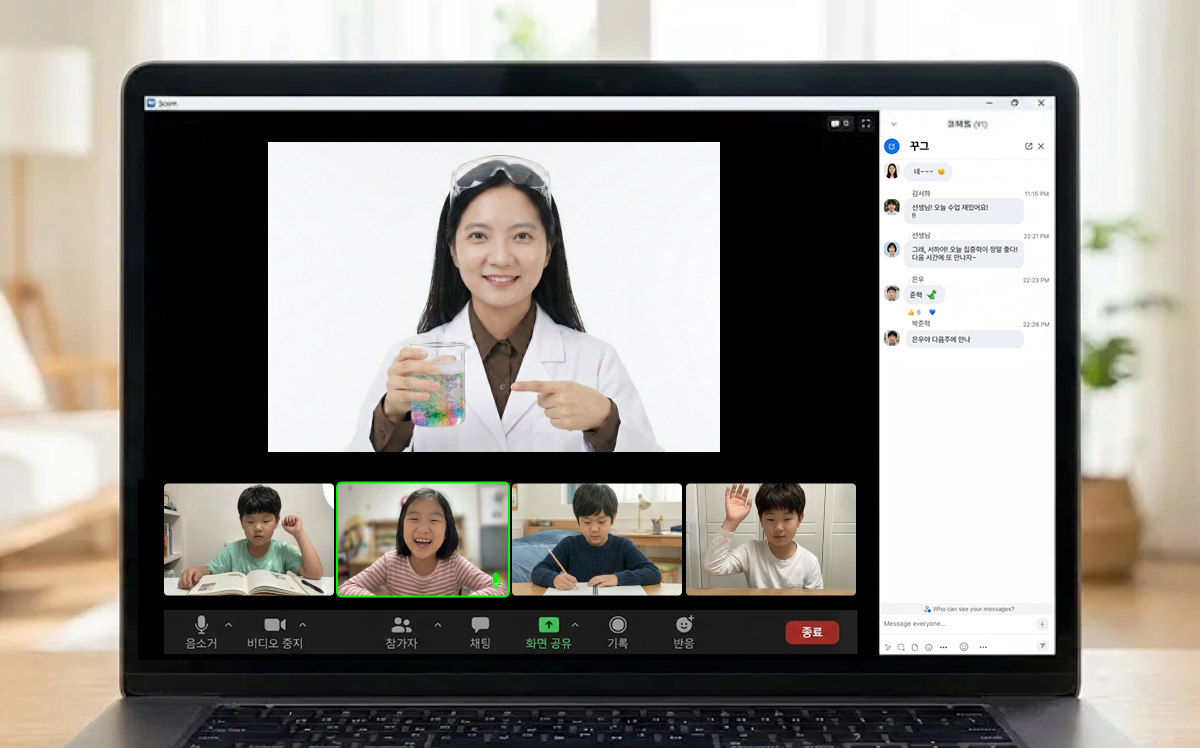Expand screen share options green arrow
This screenshot has width=1200, height=748.
575,625
